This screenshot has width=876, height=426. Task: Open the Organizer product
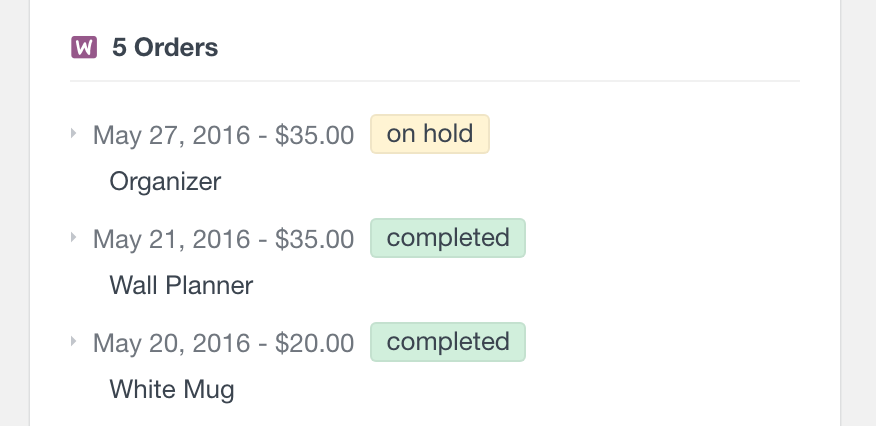[165, 182]
